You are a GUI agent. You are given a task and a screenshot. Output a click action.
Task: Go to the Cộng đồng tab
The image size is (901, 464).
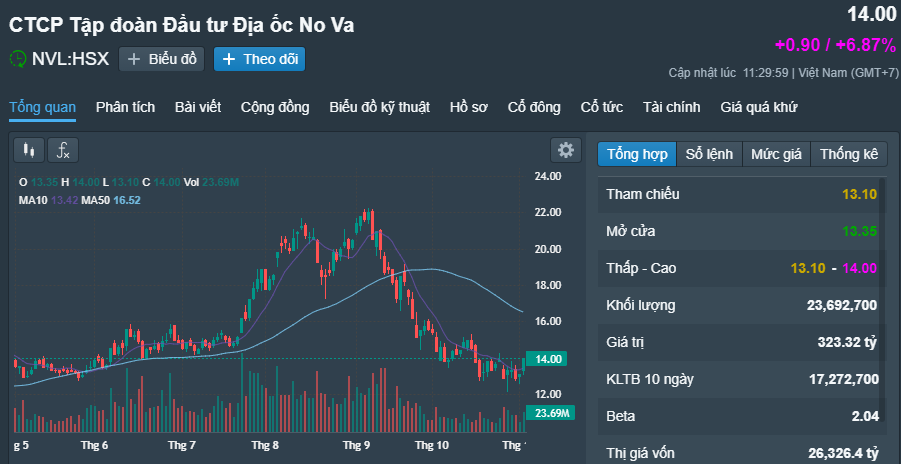coord(275,107)
